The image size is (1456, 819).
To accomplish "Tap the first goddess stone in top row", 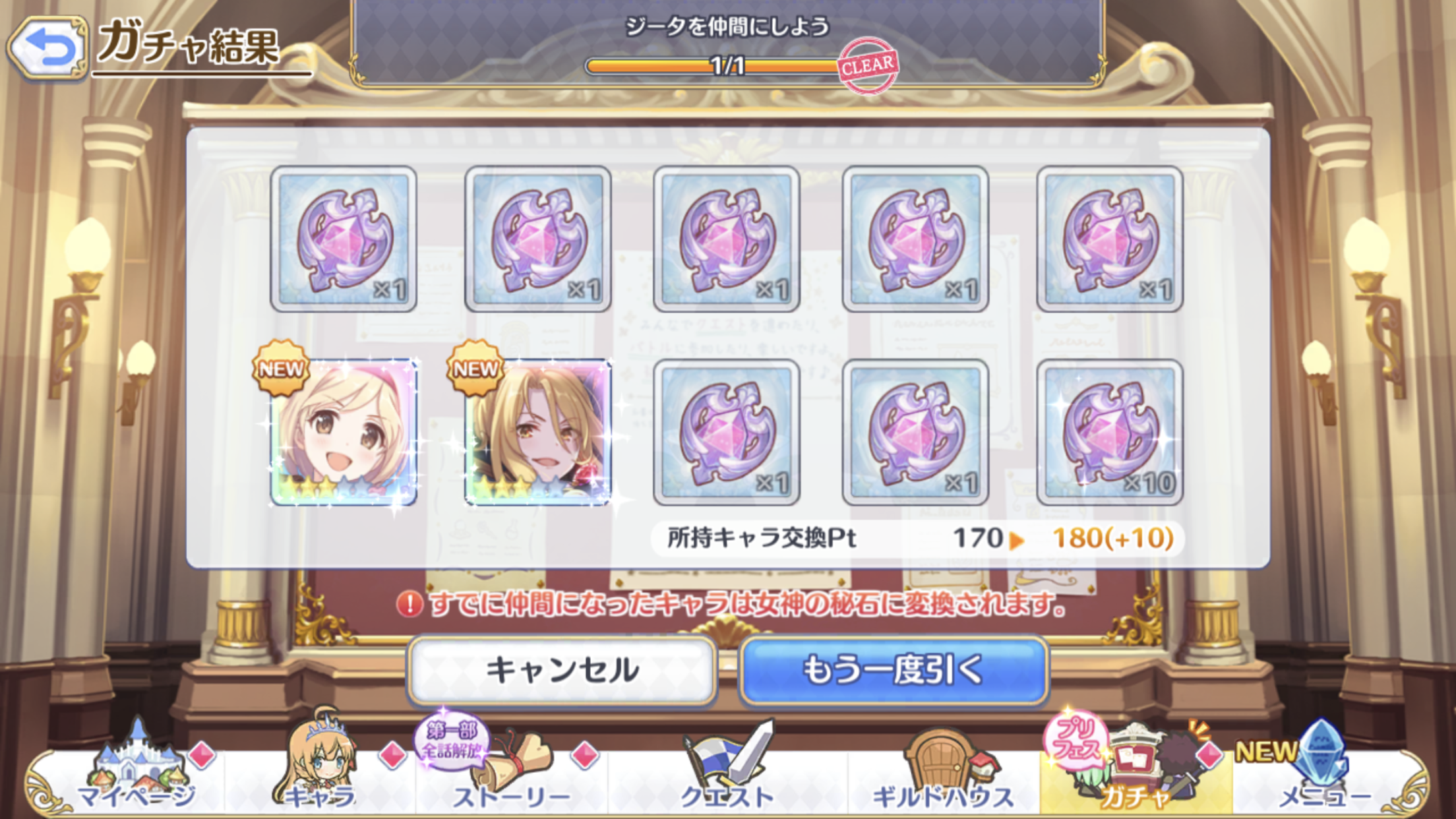I will tap(343, 239).
